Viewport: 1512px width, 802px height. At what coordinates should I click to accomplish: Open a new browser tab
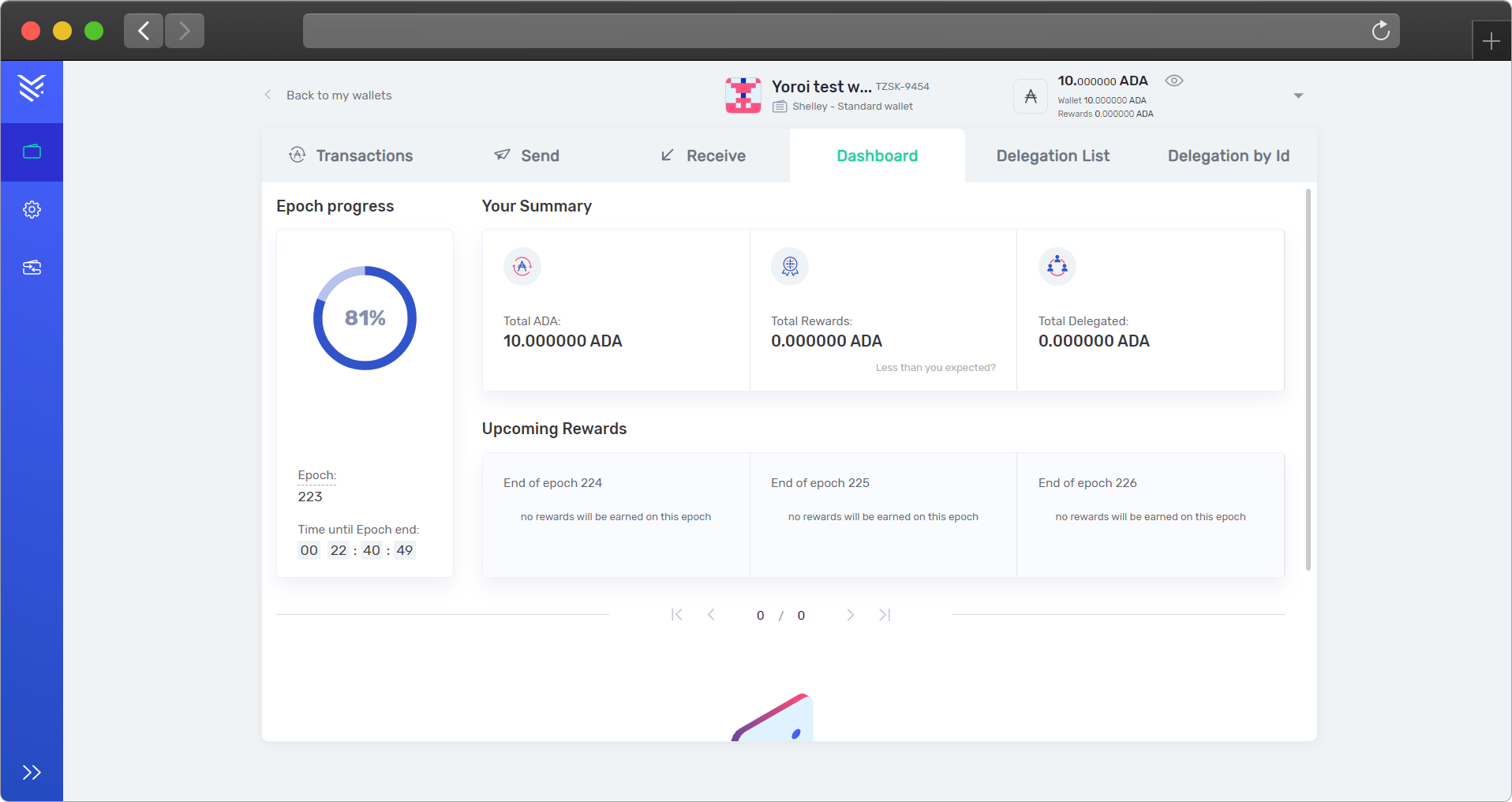pos(1491,41)
